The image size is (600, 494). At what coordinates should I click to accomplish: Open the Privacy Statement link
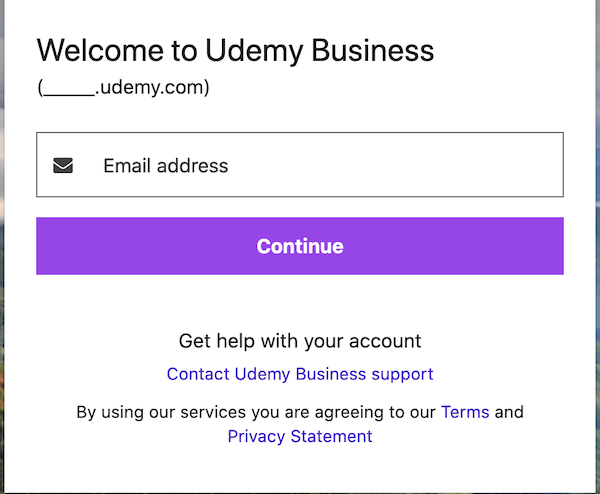click(300, 437)
